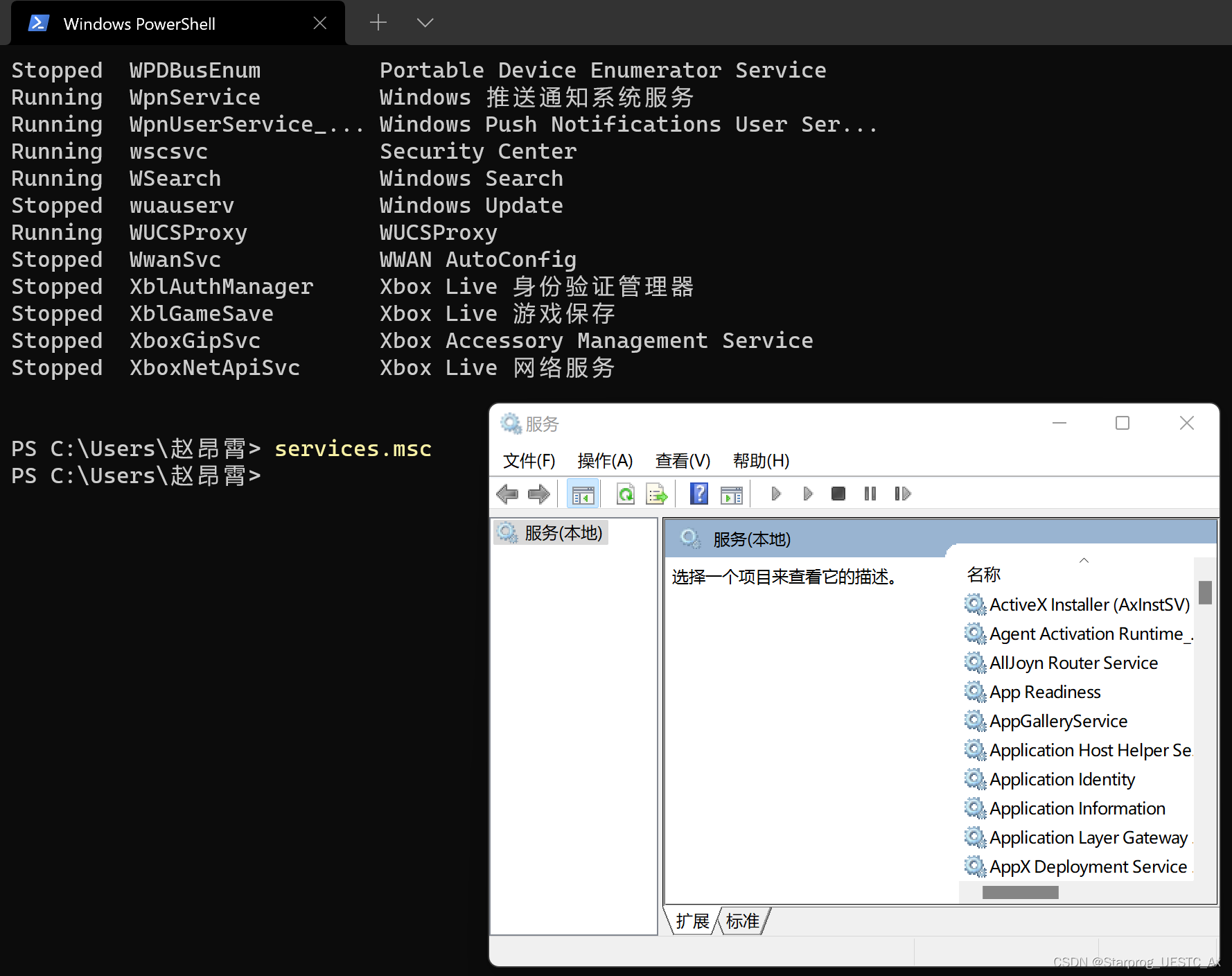The image size is (1232, 976).
Task: Stop service square icon
Action: 838,494
